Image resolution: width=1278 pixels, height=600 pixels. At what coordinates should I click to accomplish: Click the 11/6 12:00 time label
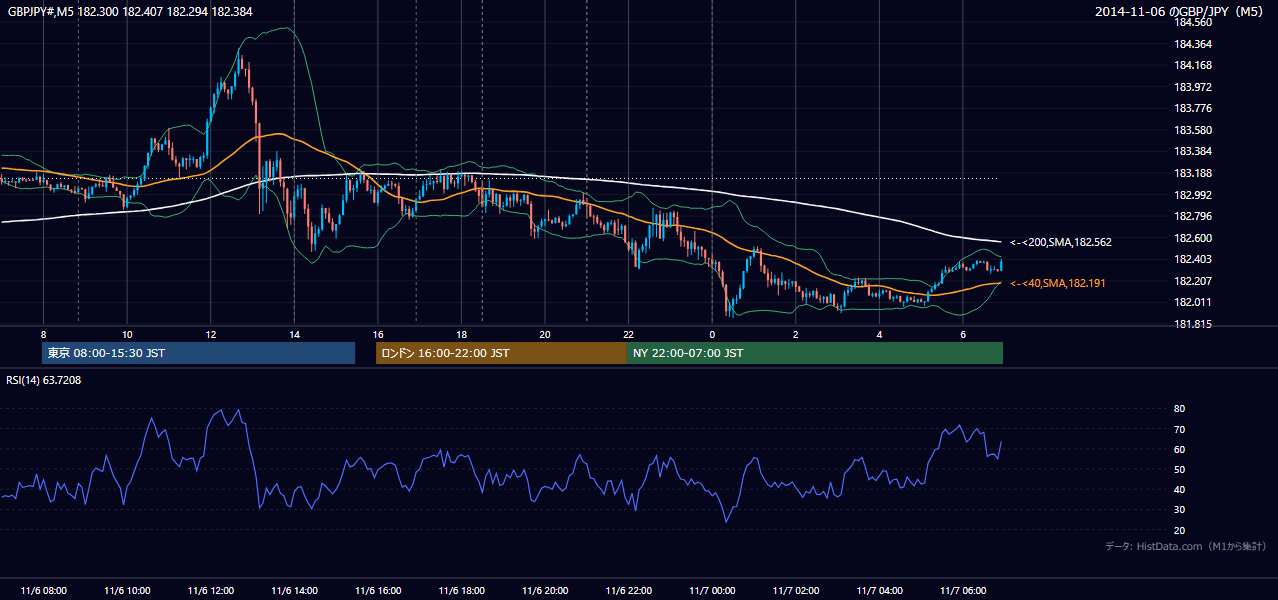(x=210, y=591)
